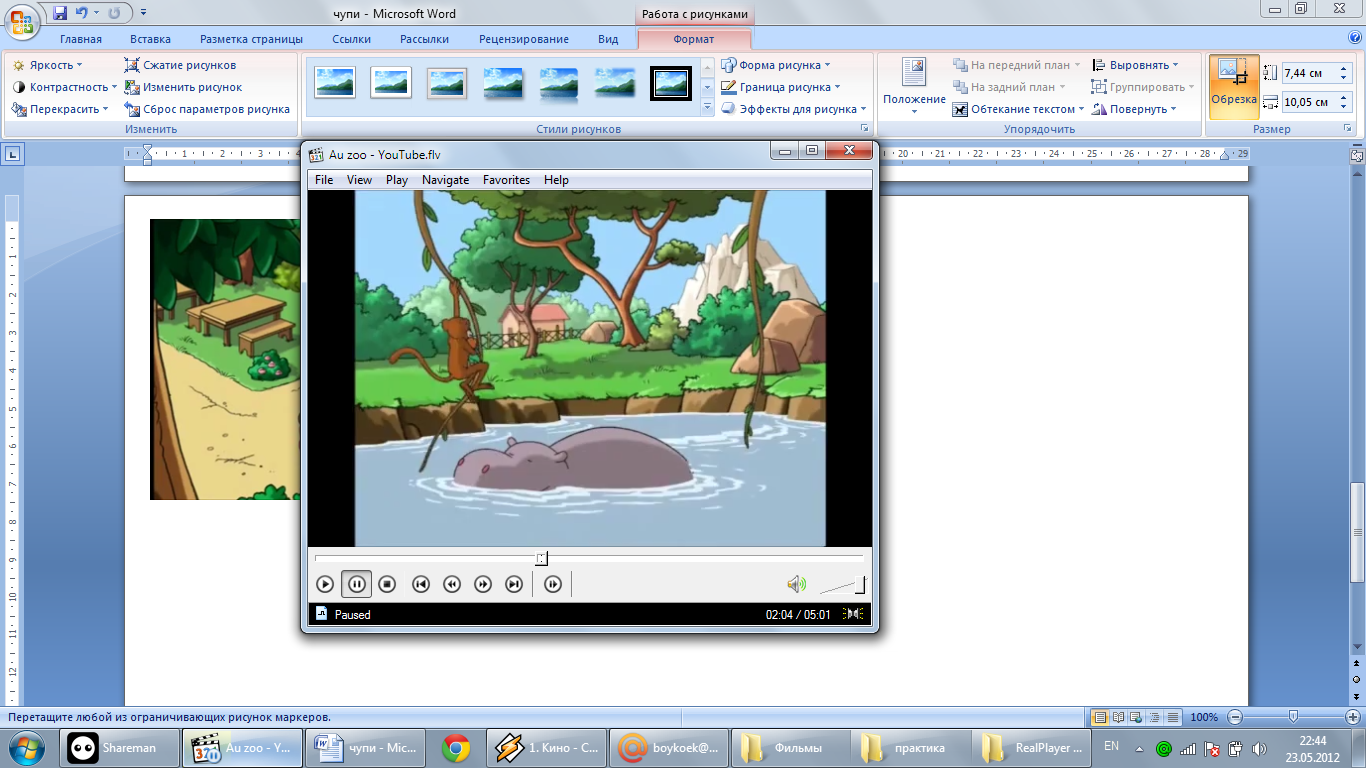The height and width of the screenshot is (768, 1366).
Task: Switch to Shareman in the taskbar
Action: click(x=118, y=747)
